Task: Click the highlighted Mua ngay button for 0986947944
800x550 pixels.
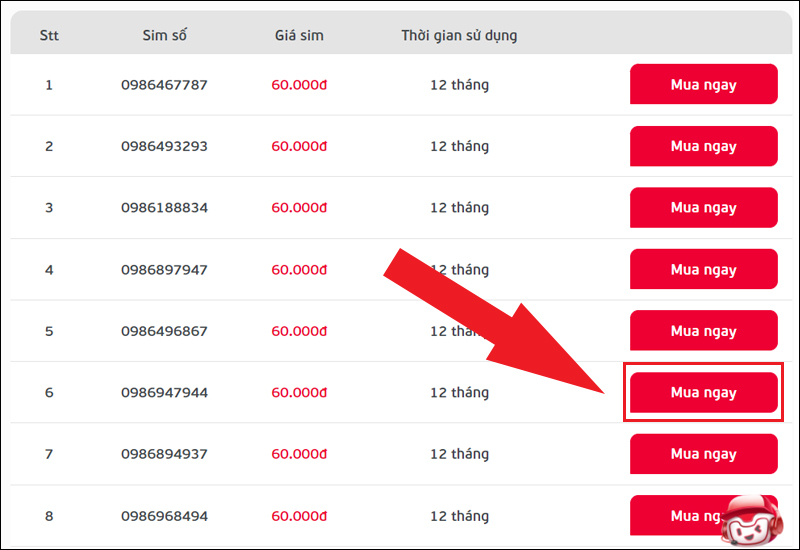Action: 703,393
